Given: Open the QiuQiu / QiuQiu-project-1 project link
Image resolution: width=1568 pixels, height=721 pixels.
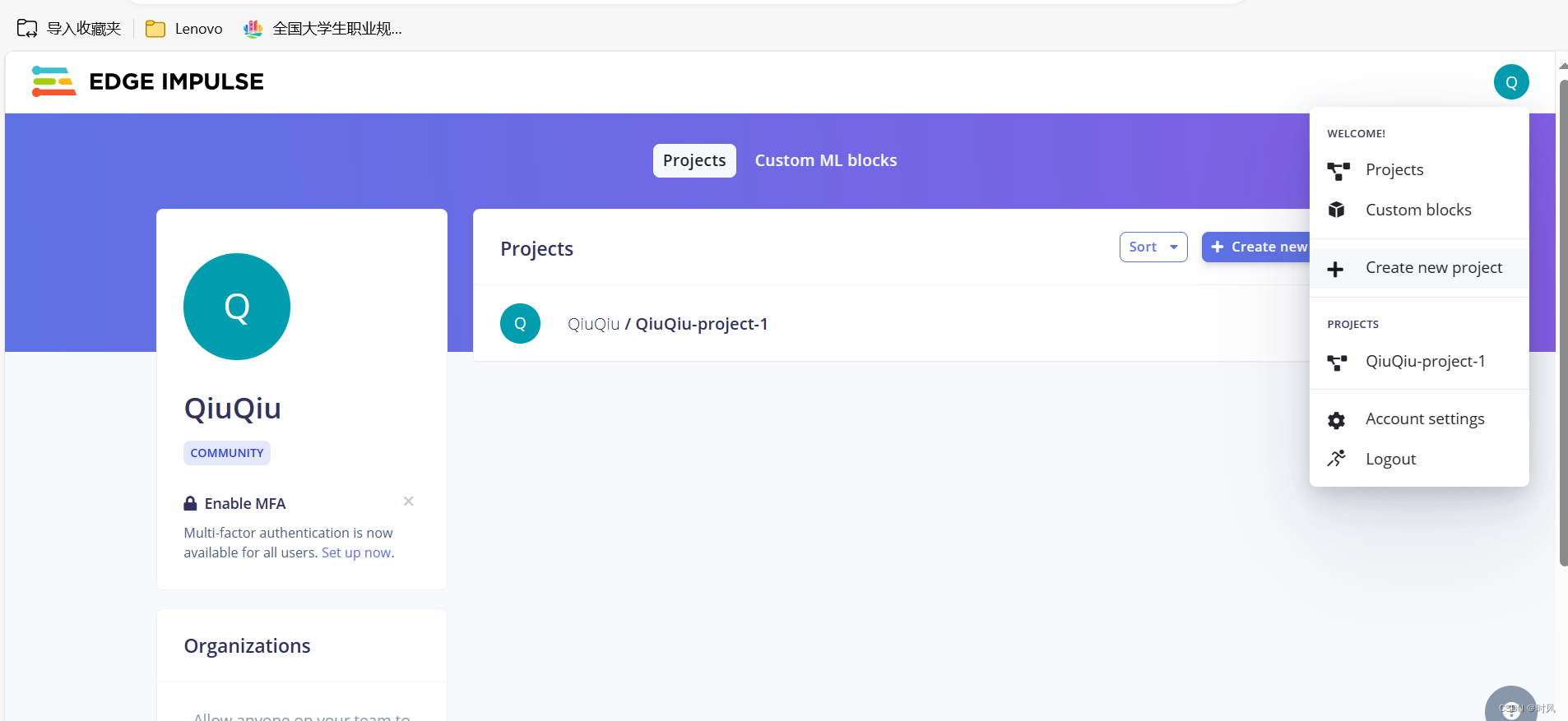Looking at the screenshot, I should (667, 324).
